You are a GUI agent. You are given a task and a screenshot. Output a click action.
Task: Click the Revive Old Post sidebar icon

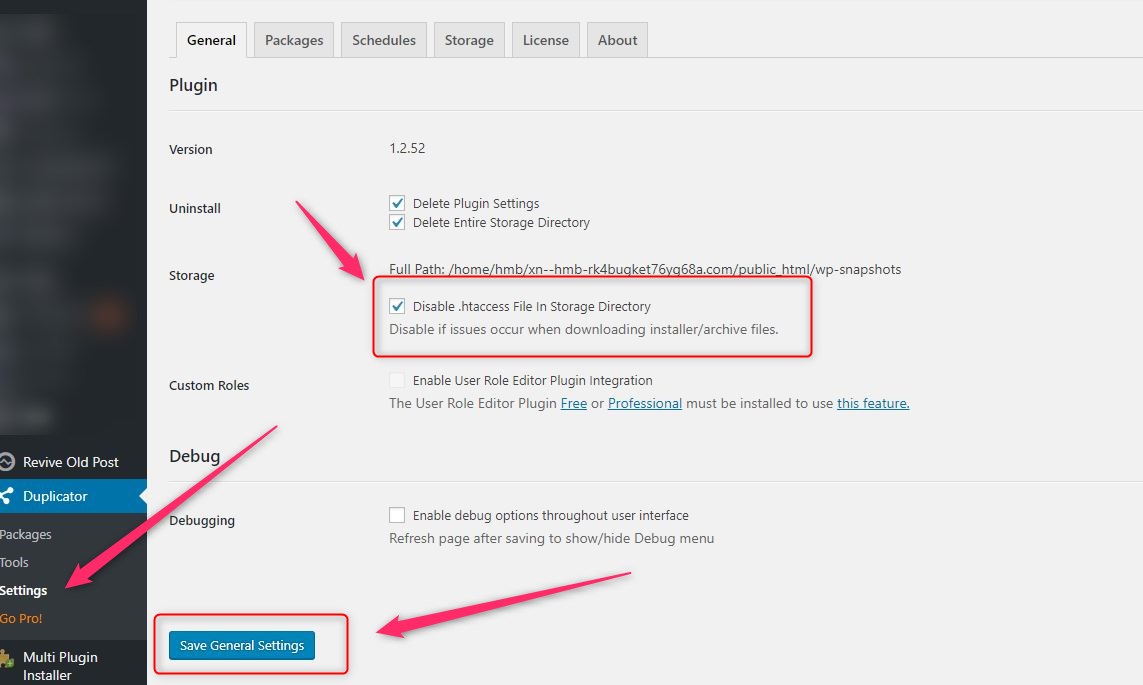click(x=7, y=462)
